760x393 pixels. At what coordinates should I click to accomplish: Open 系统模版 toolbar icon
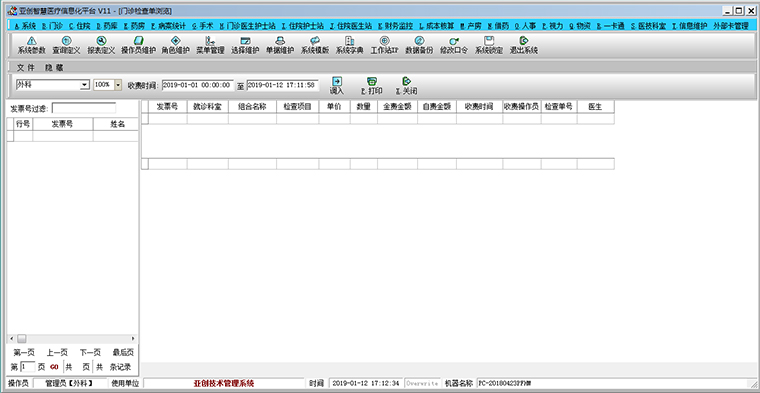click(315, 46)
